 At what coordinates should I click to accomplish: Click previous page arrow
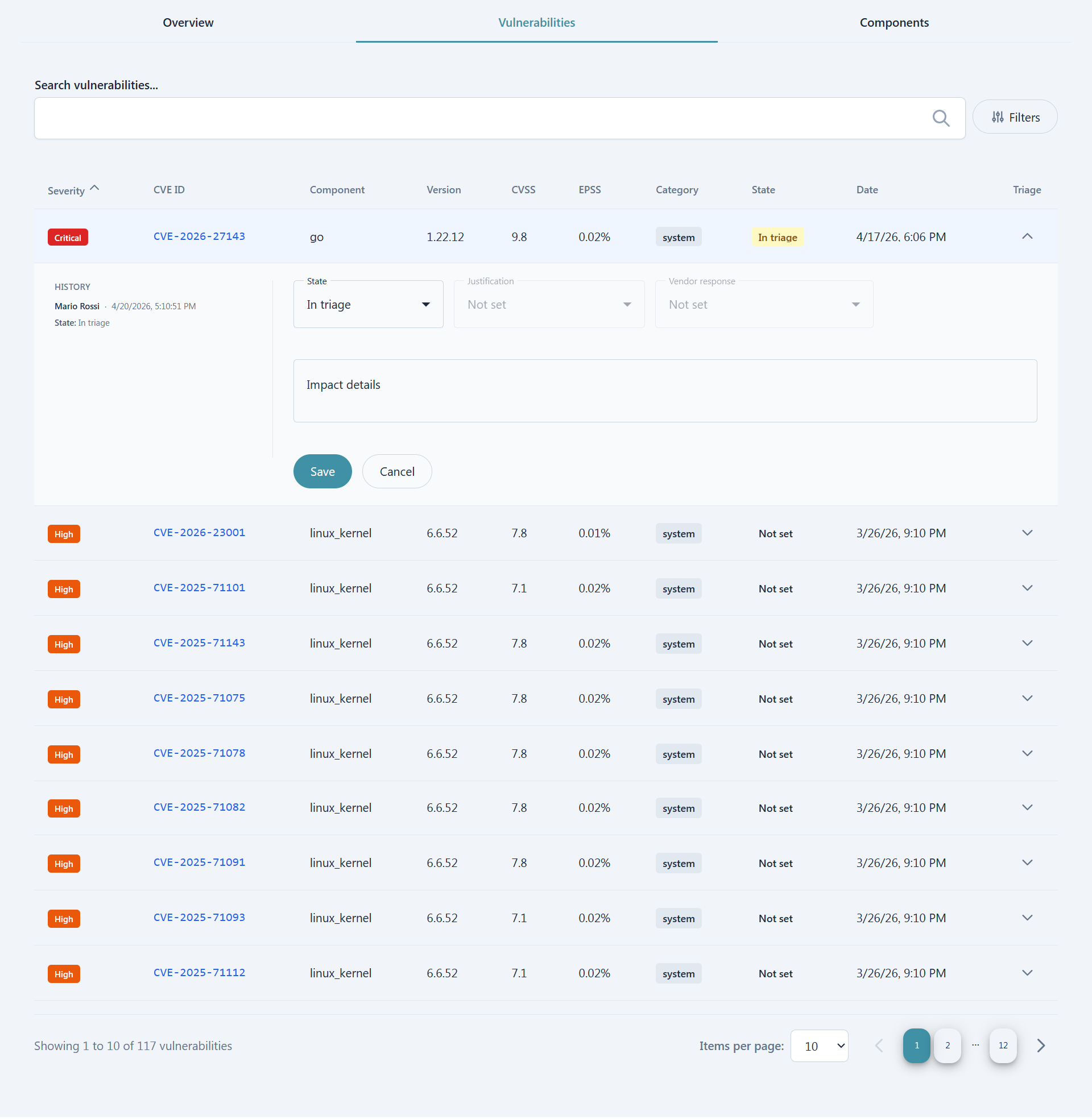(879, 1046)
